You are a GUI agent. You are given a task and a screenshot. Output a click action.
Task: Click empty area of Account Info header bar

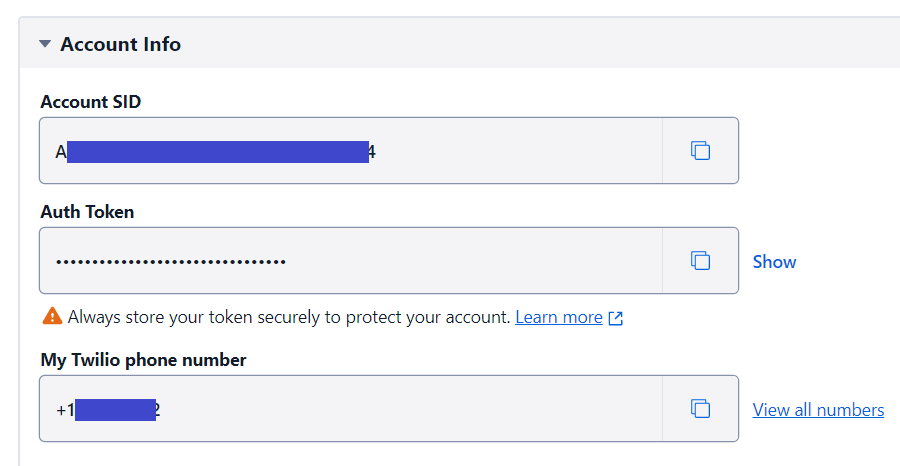tap(540, 44)
